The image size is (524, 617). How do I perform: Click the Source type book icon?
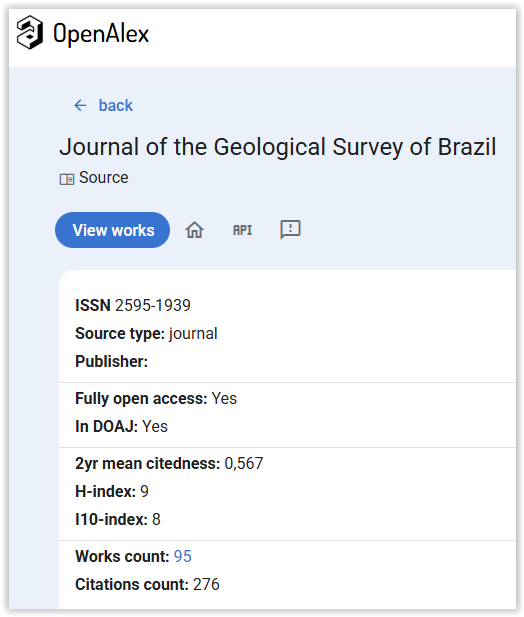click(x=67, y=179)
